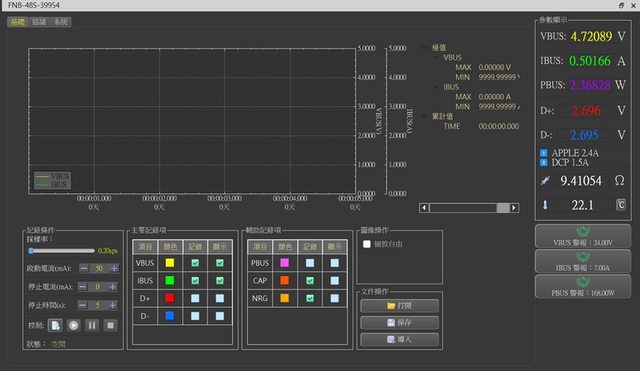Toggle the VBUS record checkbox
This screenshot has height=371, width=640.
tap(195, 263)
